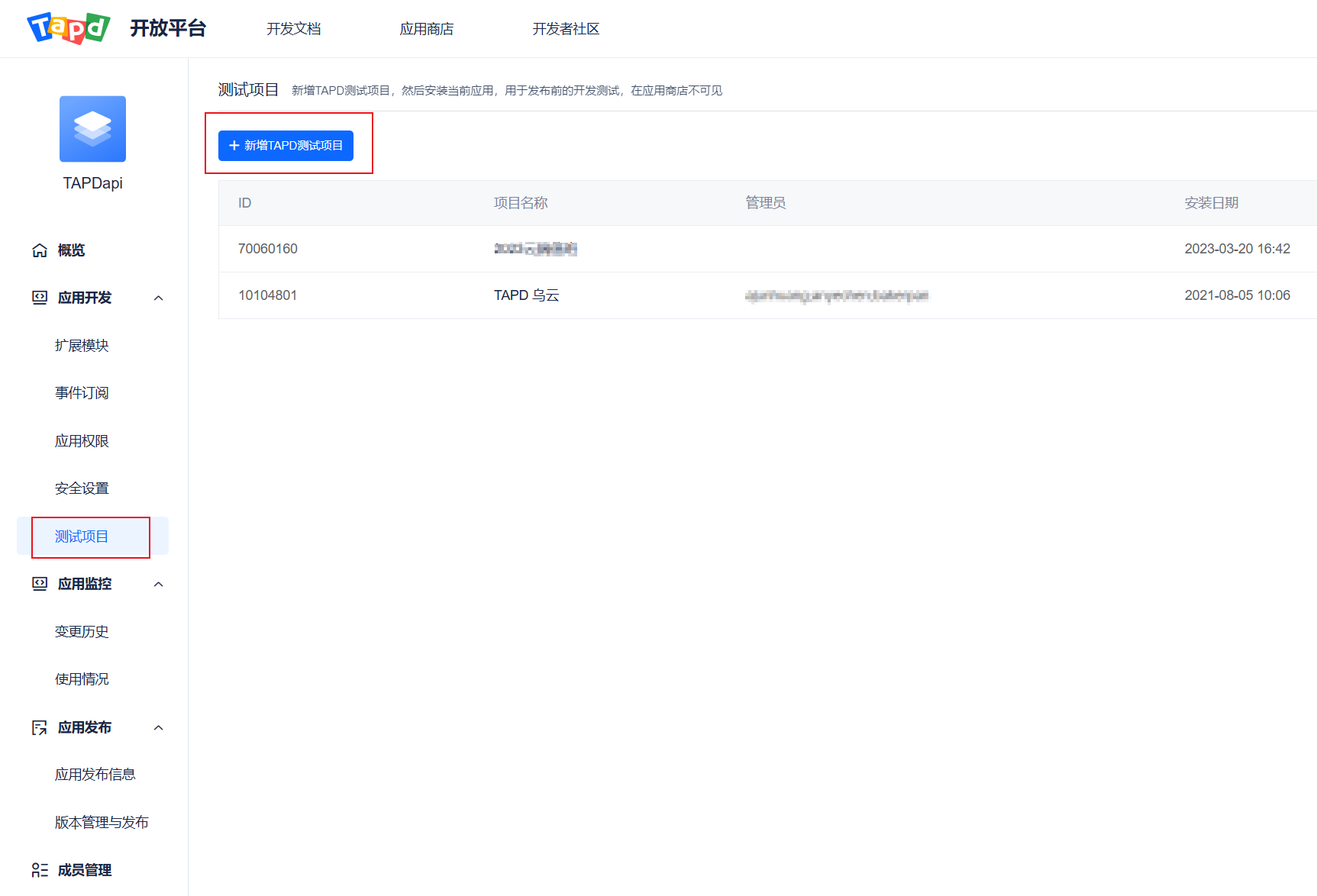This screenshot has width=1317, height=896.
Task: Click the 应用发布 publish icon
Action: (x=39, y=727)
